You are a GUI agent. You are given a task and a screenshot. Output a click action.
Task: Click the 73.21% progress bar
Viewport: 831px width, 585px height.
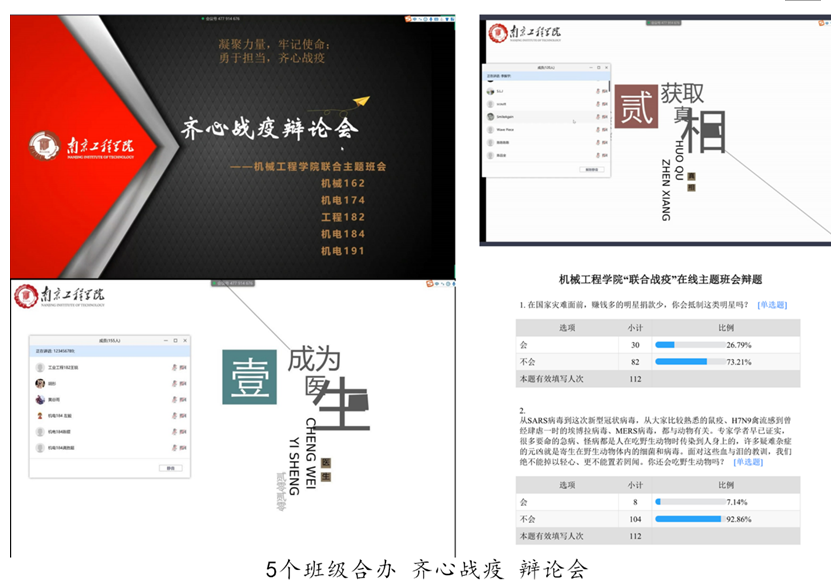690,362
